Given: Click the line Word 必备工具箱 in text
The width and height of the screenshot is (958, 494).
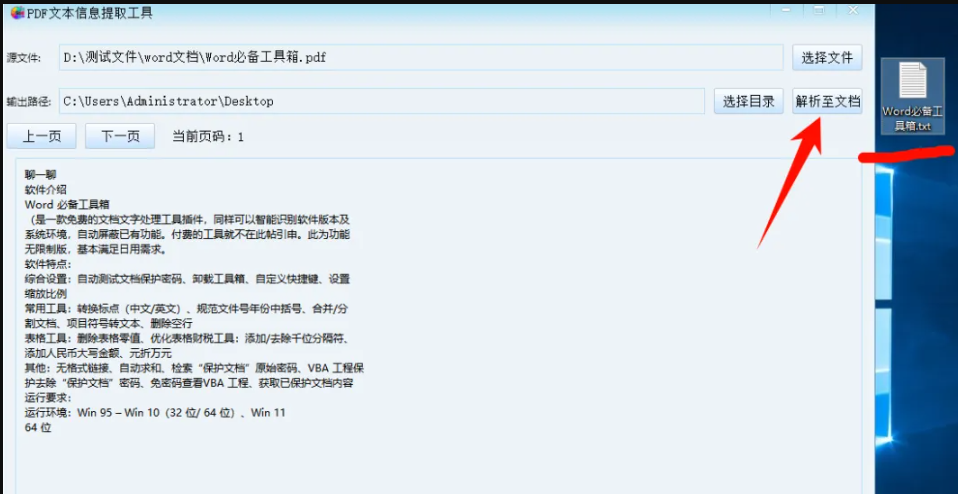Looking at the screenshot, I should pyautogui.click(x=67, y=205).
